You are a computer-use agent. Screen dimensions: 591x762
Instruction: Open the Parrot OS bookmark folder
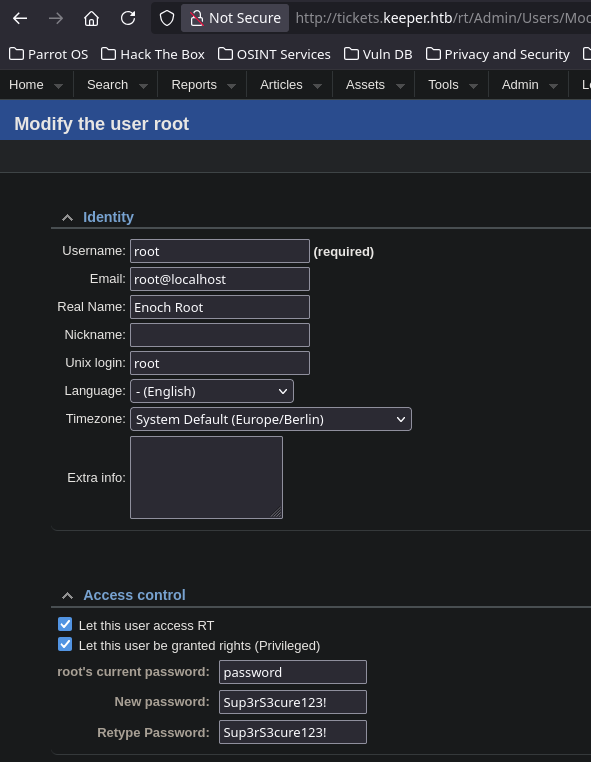click(x=49, y=54)
